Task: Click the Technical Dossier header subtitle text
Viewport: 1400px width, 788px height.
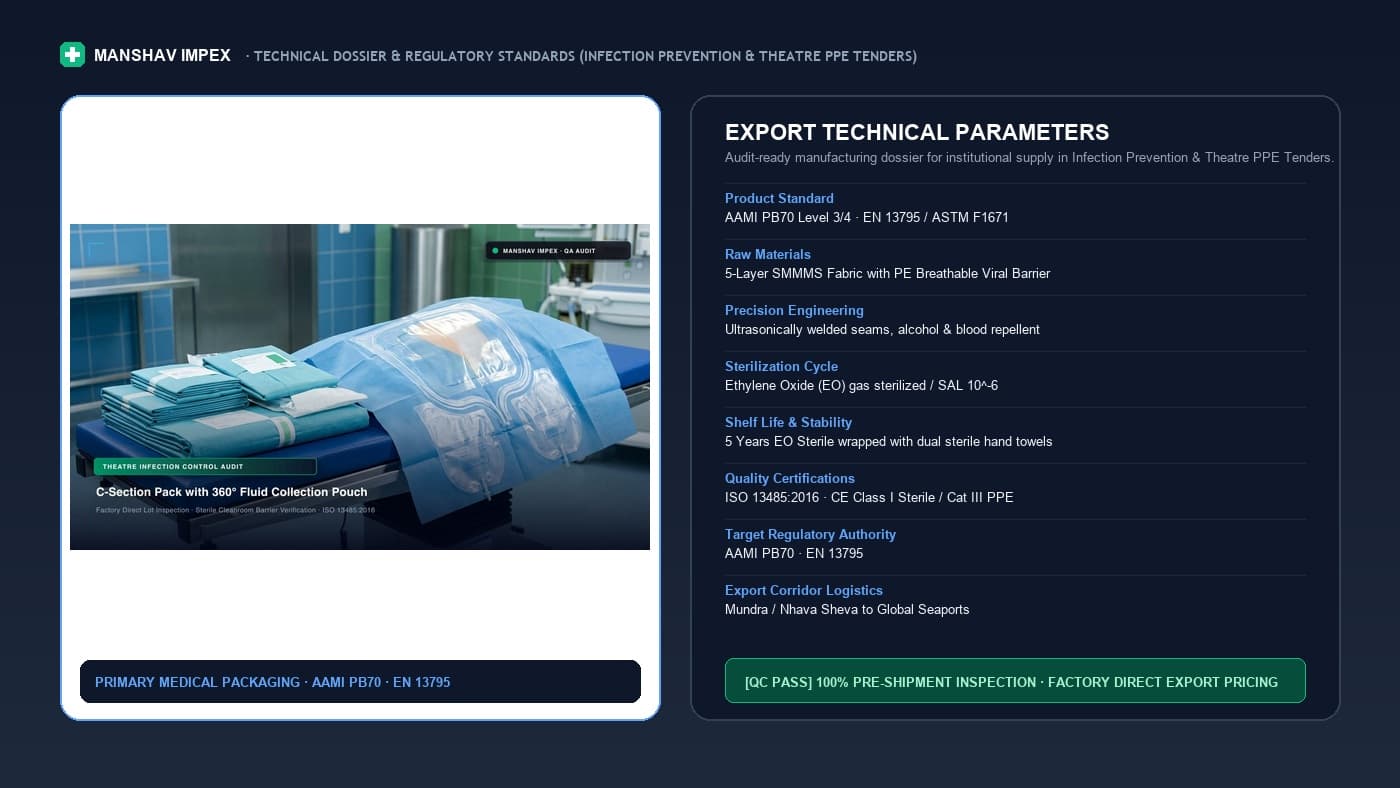Action: [x=582, y=56]
